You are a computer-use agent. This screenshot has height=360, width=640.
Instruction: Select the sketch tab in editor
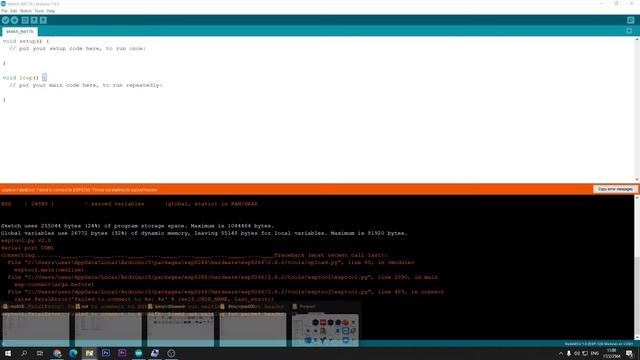point(20,31)
